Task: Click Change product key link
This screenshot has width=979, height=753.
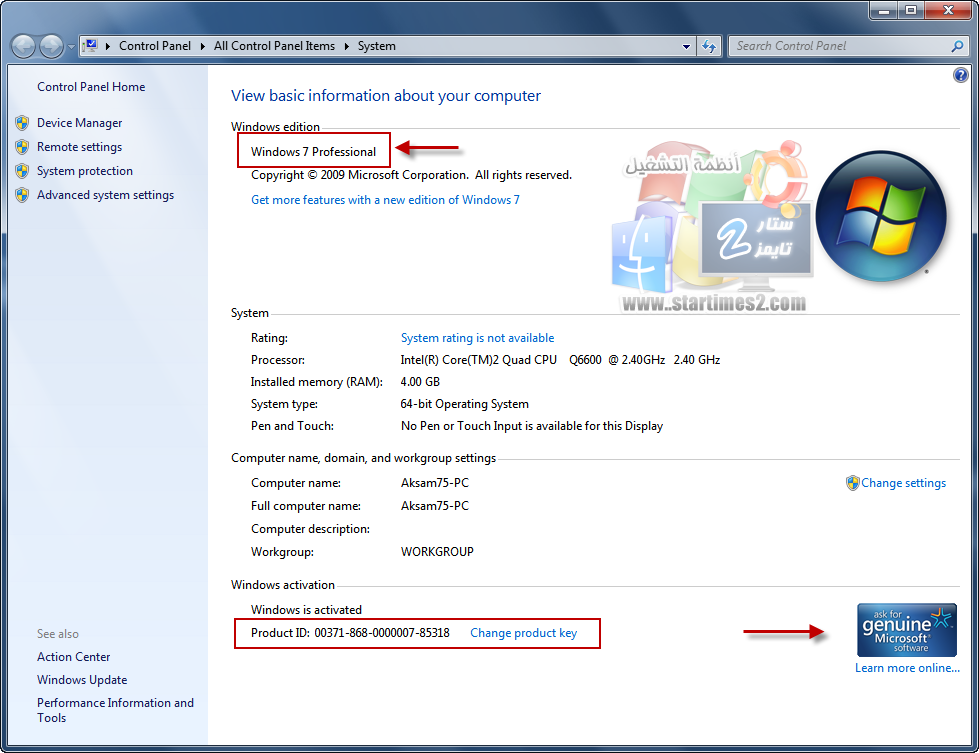Action: pos(523,633)
